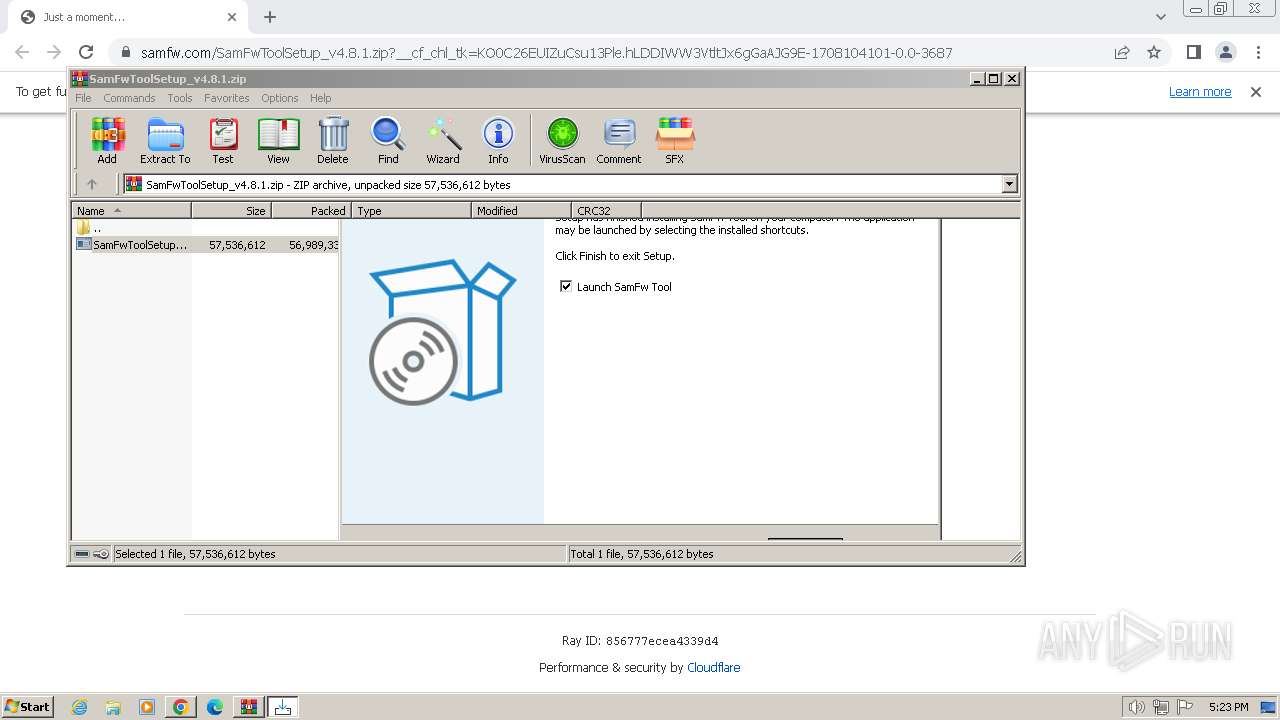Switch to installer taskbar button
Viewport: 1280px width, 720px height.
(x=283, y=707)
